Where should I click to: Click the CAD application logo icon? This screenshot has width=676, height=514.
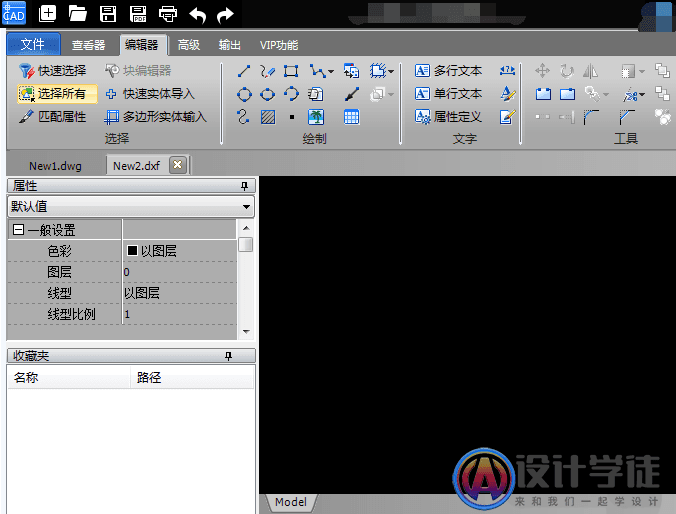[14, 13]
